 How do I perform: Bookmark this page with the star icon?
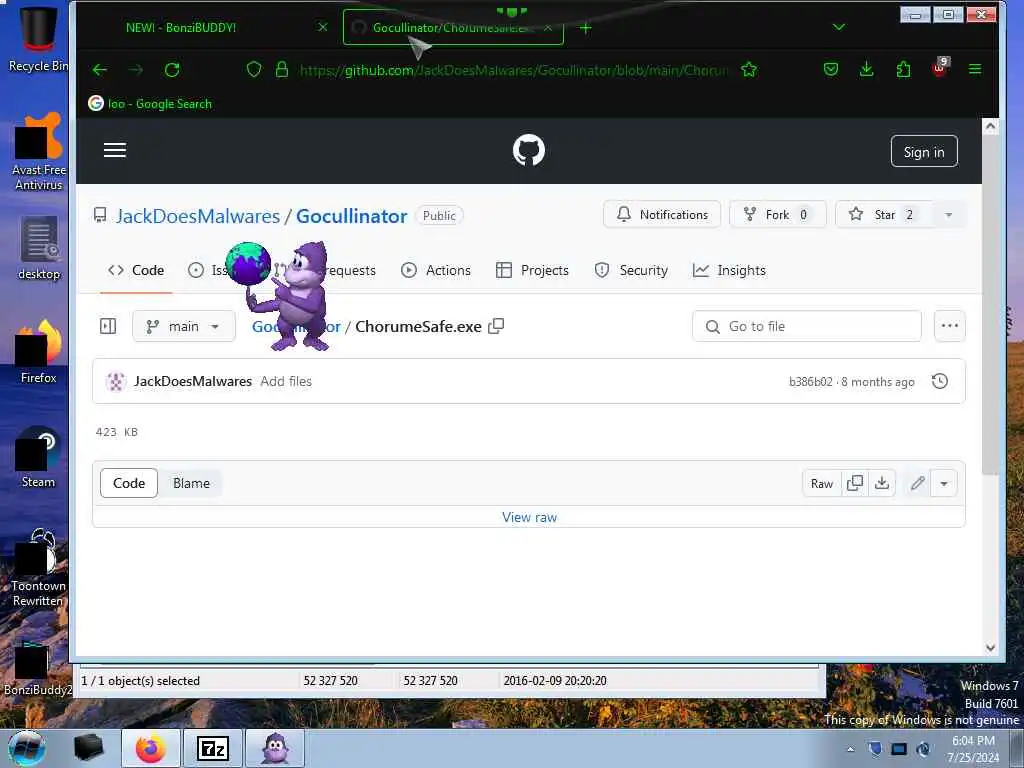pos(749,69)
